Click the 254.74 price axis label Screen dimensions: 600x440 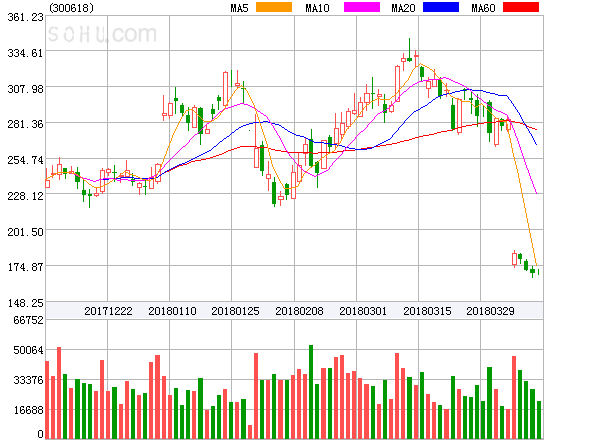coord(25,160)
